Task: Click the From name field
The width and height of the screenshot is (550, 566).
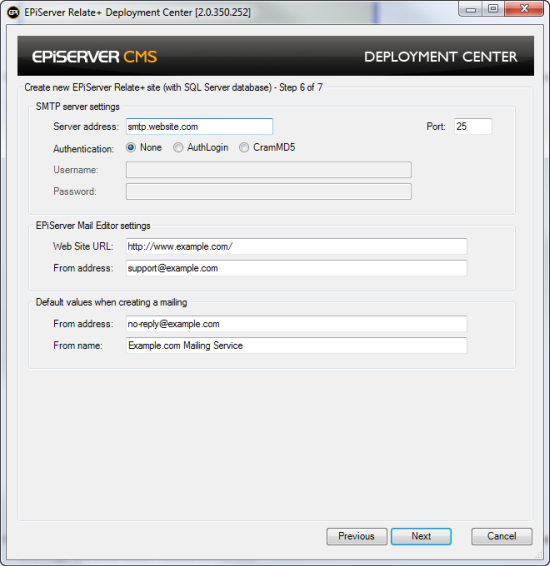Action: click(296, 345)
